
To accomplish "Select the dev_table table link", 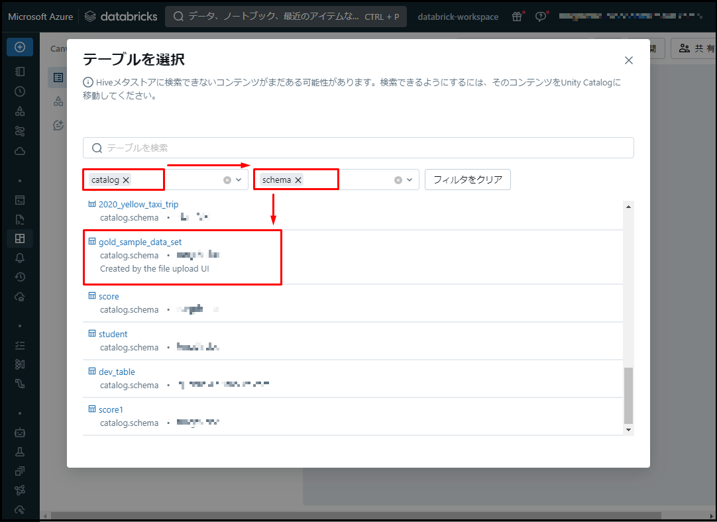I will click(x=117, y=372).
